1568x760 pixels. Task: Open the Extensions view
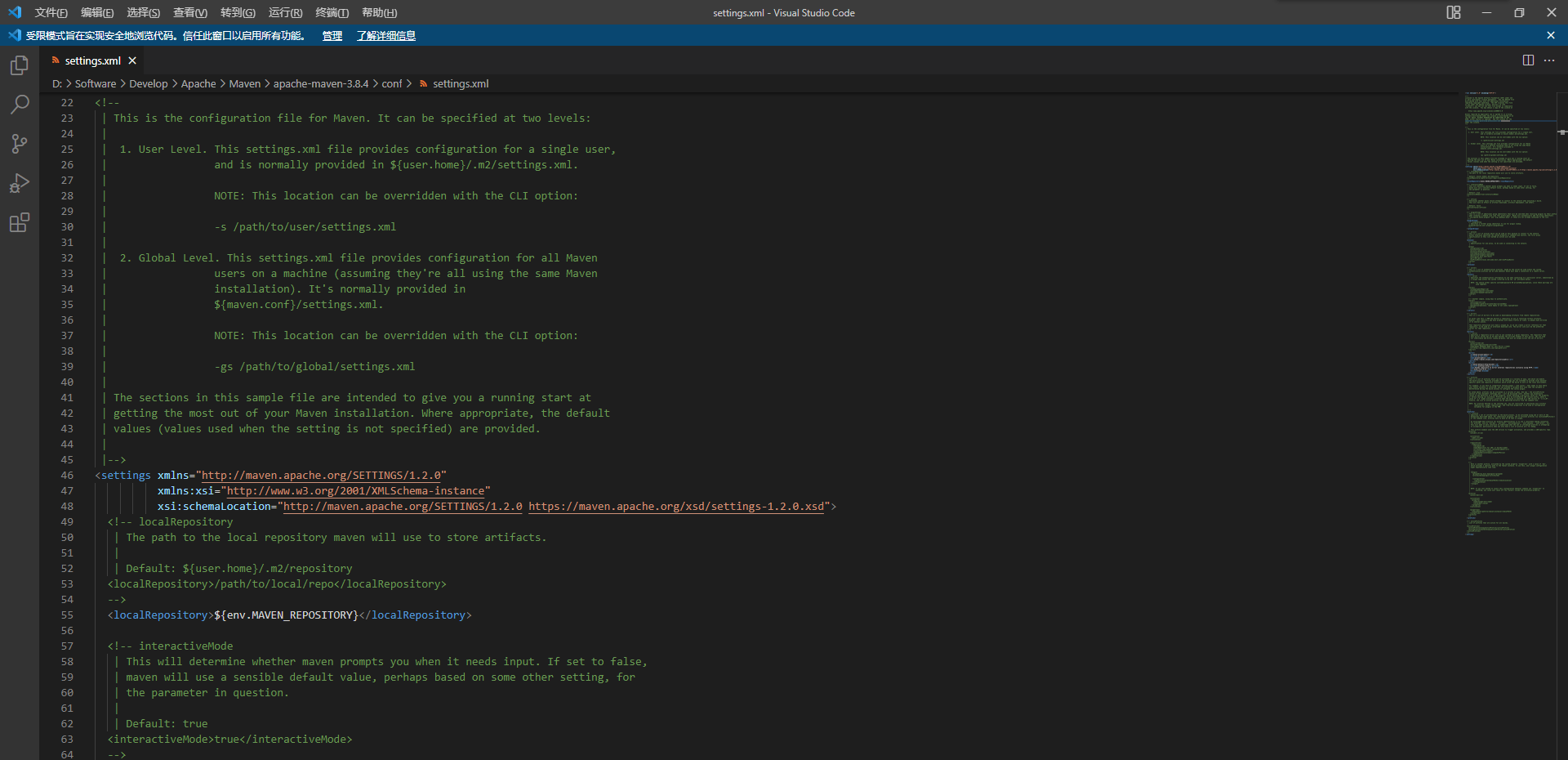[x=20, y=222]
